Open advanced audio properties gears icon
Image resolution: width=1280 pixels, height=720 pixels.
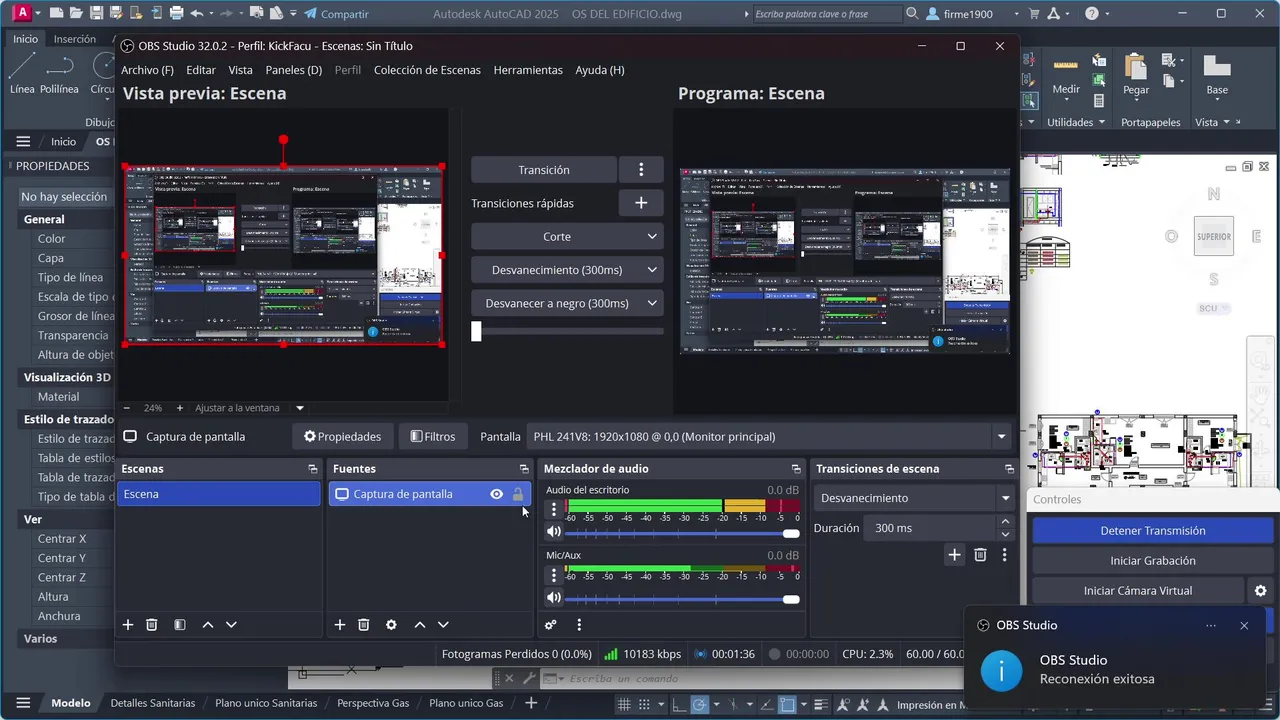coord(551,625)
